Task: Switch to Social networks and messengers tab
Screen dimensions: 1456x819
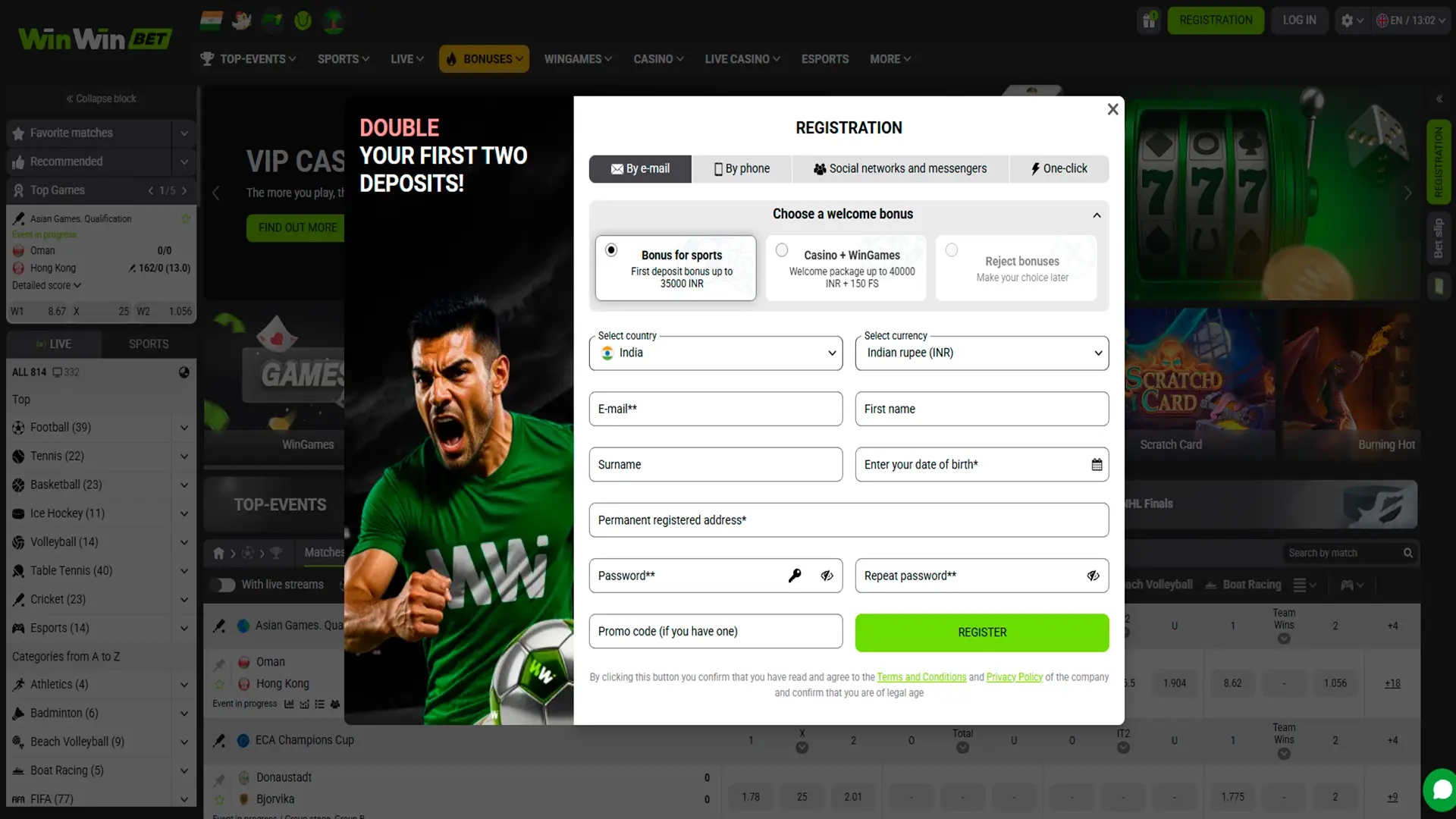Action: (x=900, y=168)
